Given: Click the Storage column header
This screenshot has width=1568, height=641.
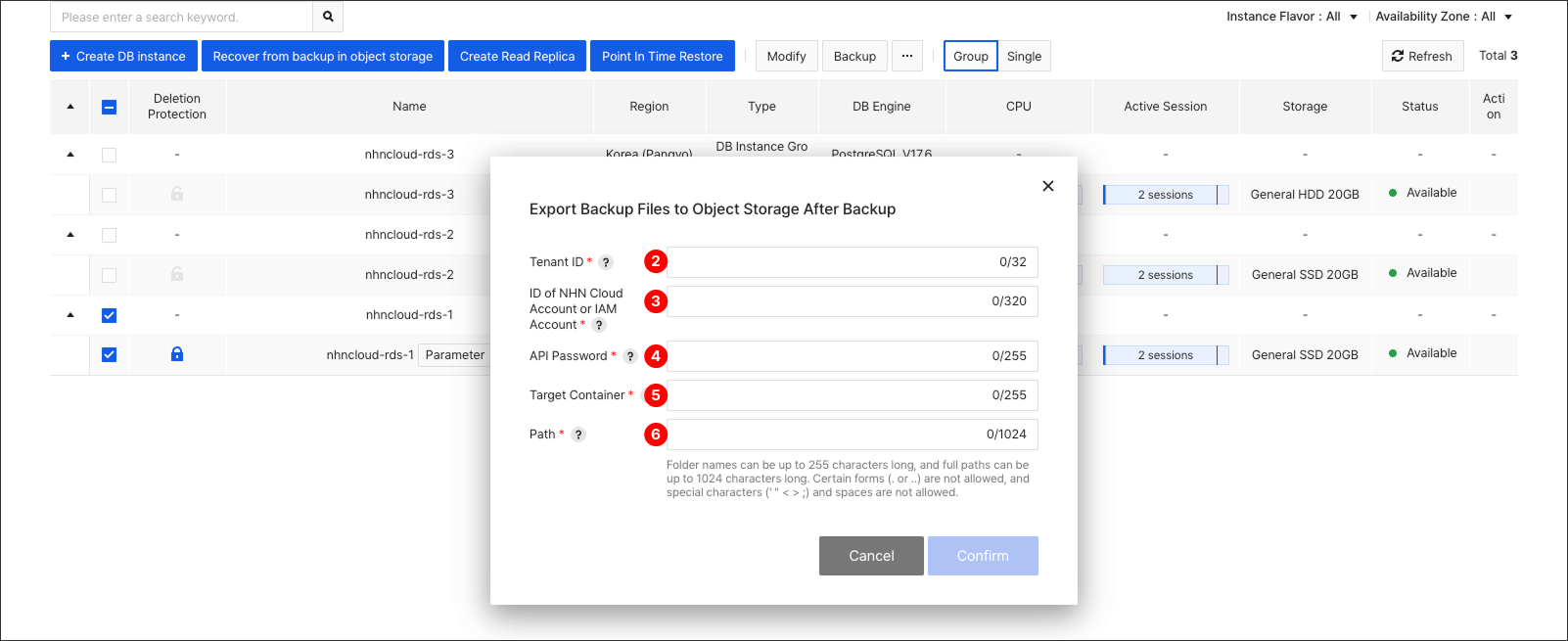Looking at the screenshot, I should coord(1305,107).
